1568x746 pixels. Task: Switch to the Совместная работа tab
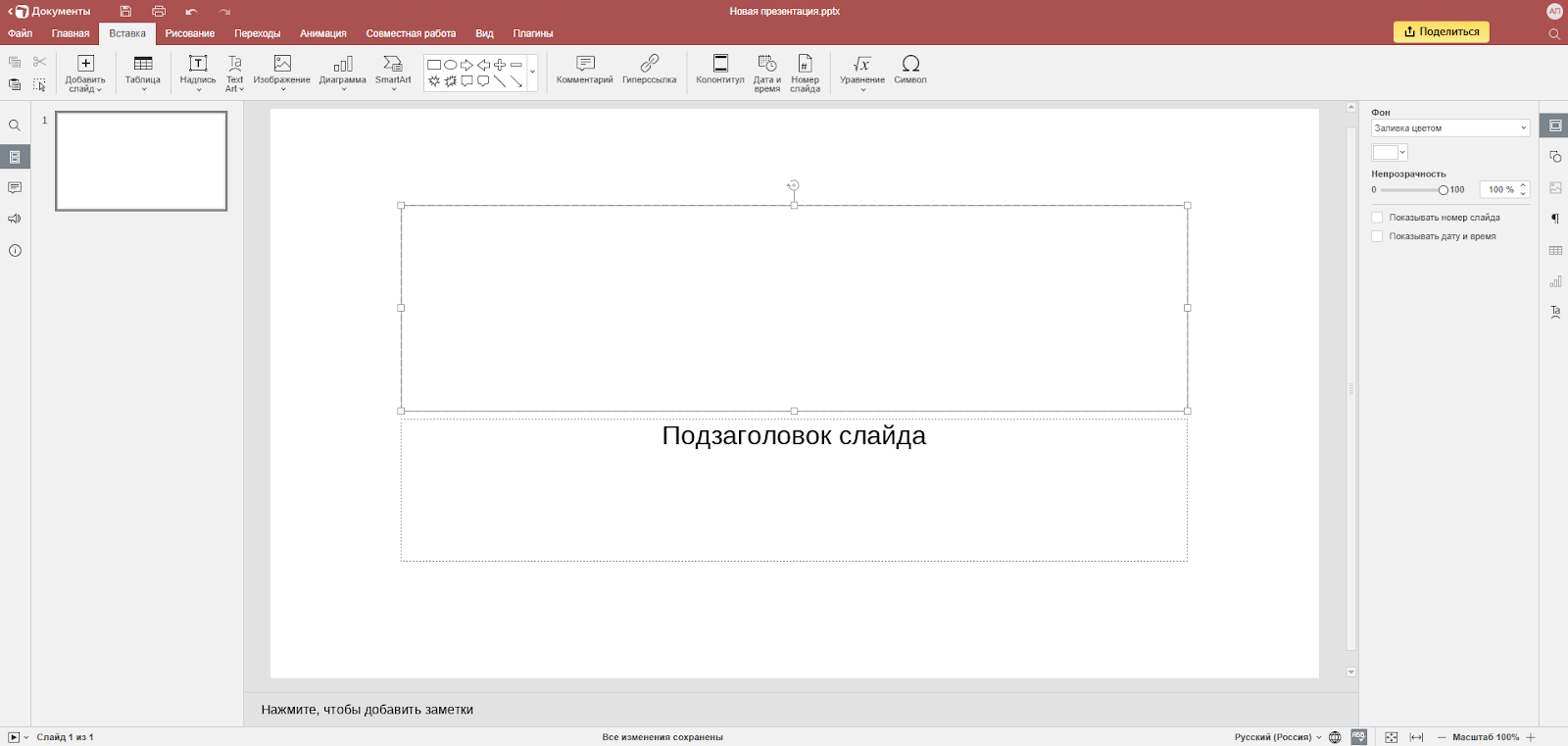(411, 33)
